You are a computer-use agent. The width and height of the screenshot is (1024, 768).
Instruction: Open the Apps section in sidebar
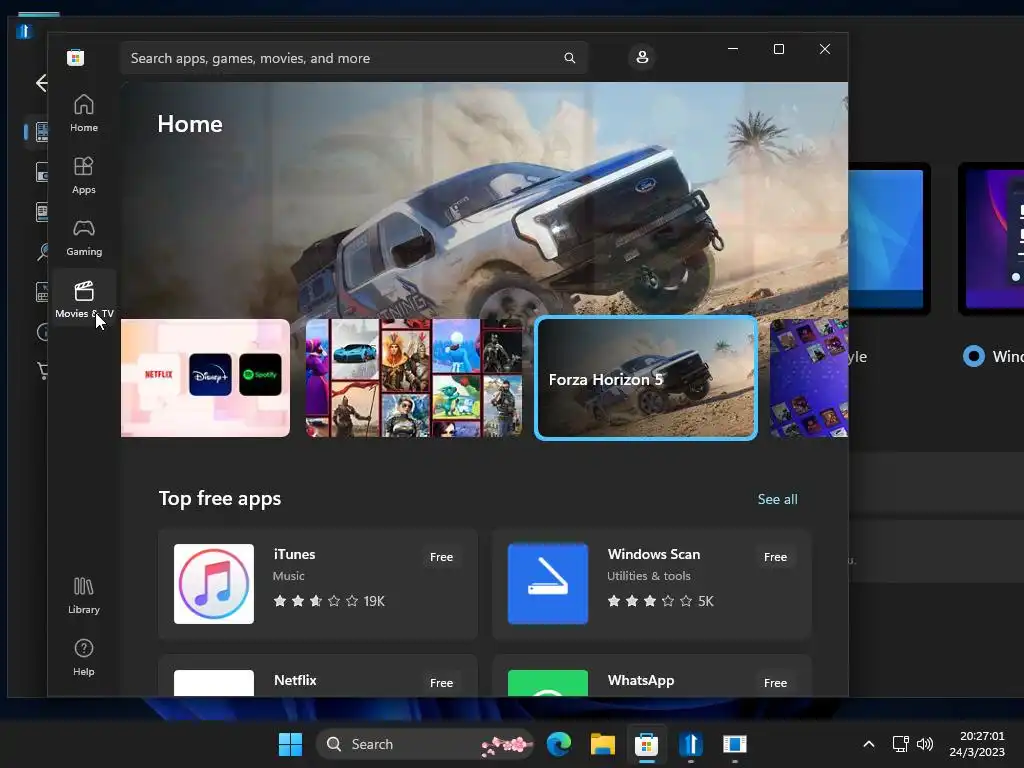tap(84, 175)
